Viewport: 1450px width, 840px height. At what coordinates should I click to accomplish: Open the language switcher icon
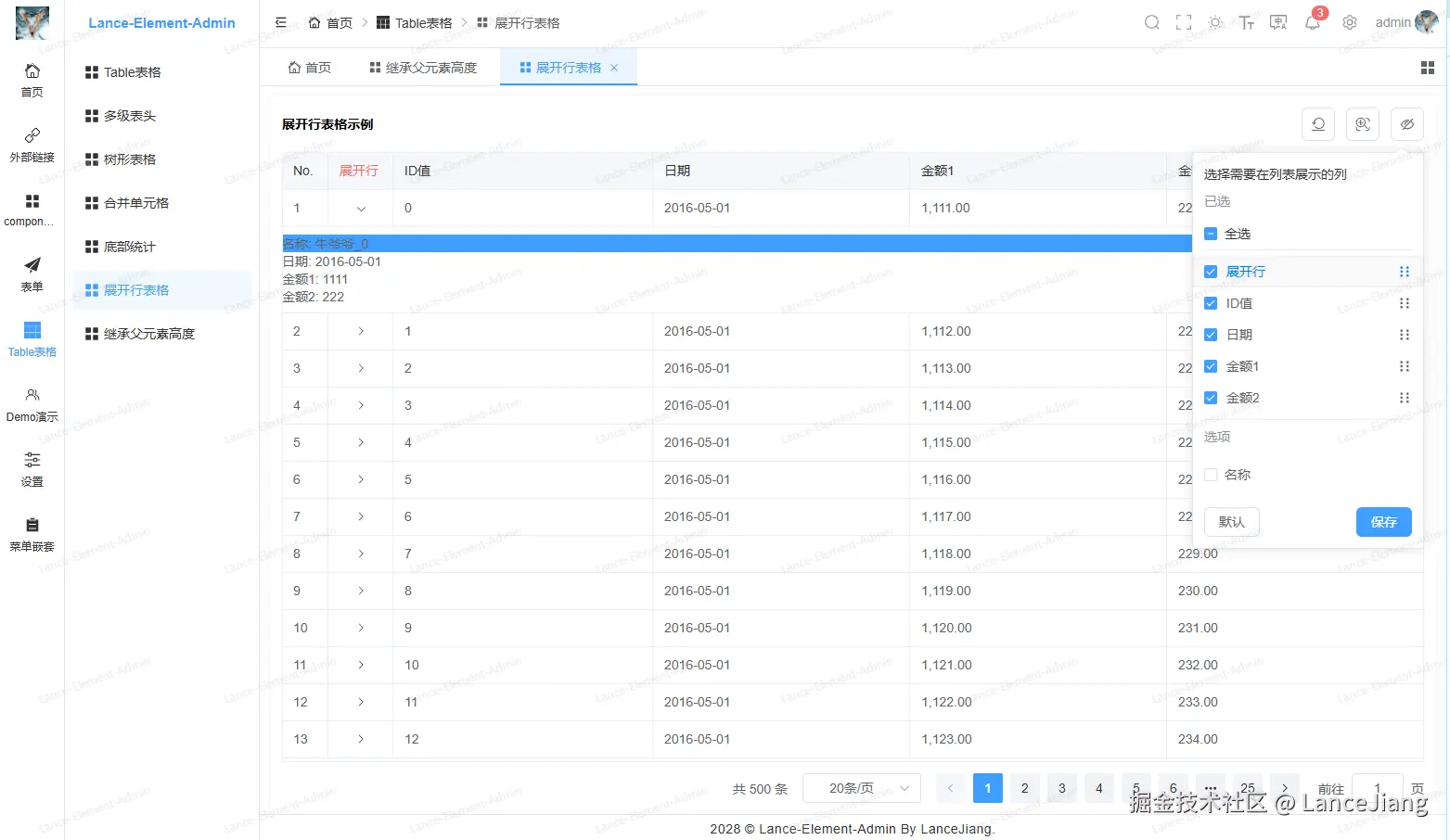point(1277,21)
